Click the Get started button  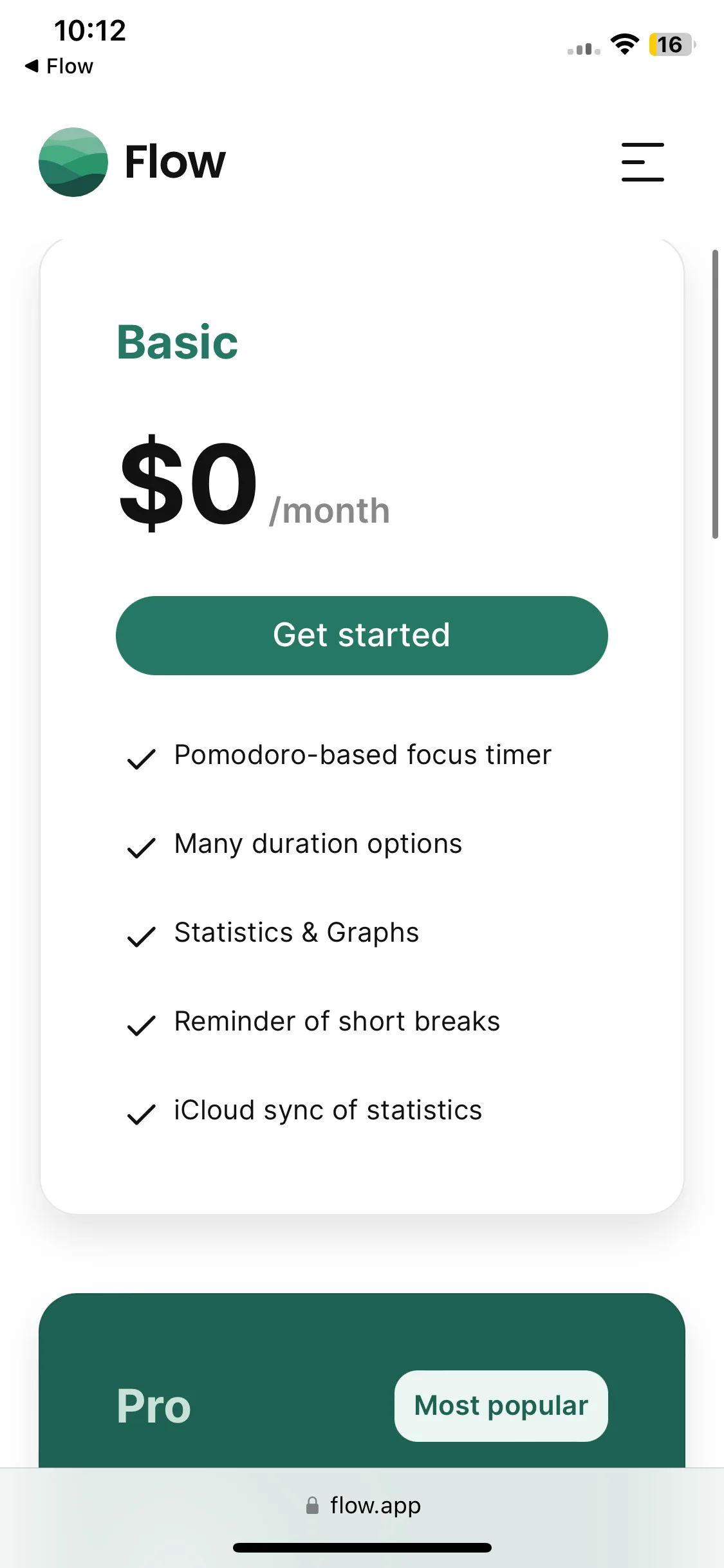[362, 635]
